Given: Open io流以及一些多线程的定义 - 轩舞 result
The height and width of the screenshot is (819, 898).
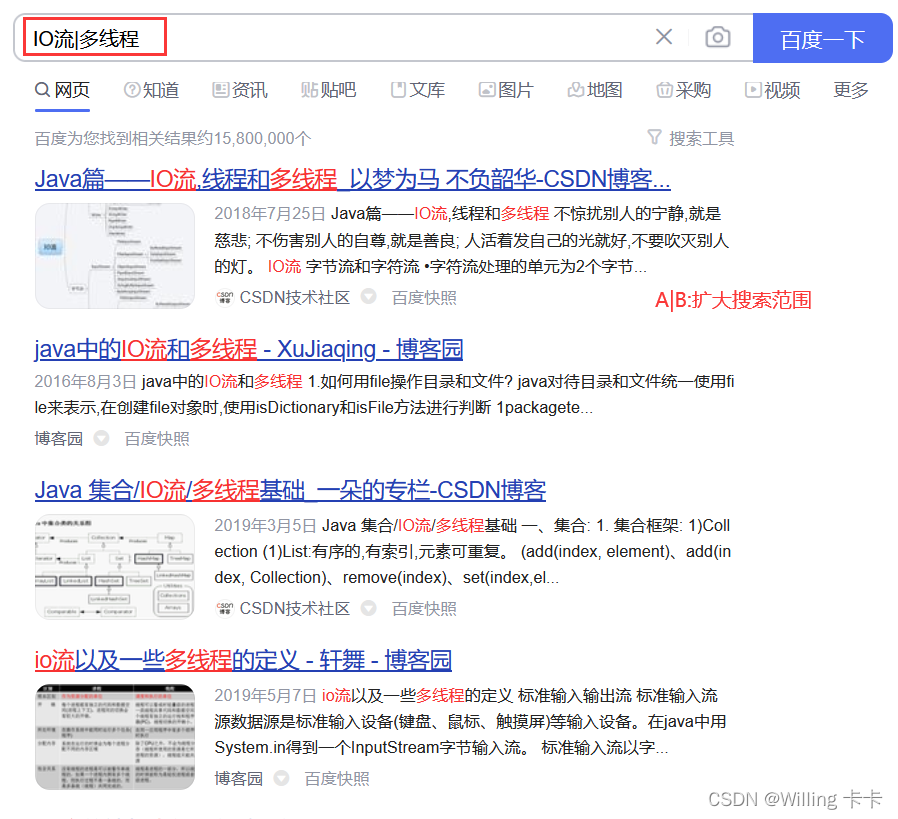Looking at the screenshot, I should click(243, 660).
